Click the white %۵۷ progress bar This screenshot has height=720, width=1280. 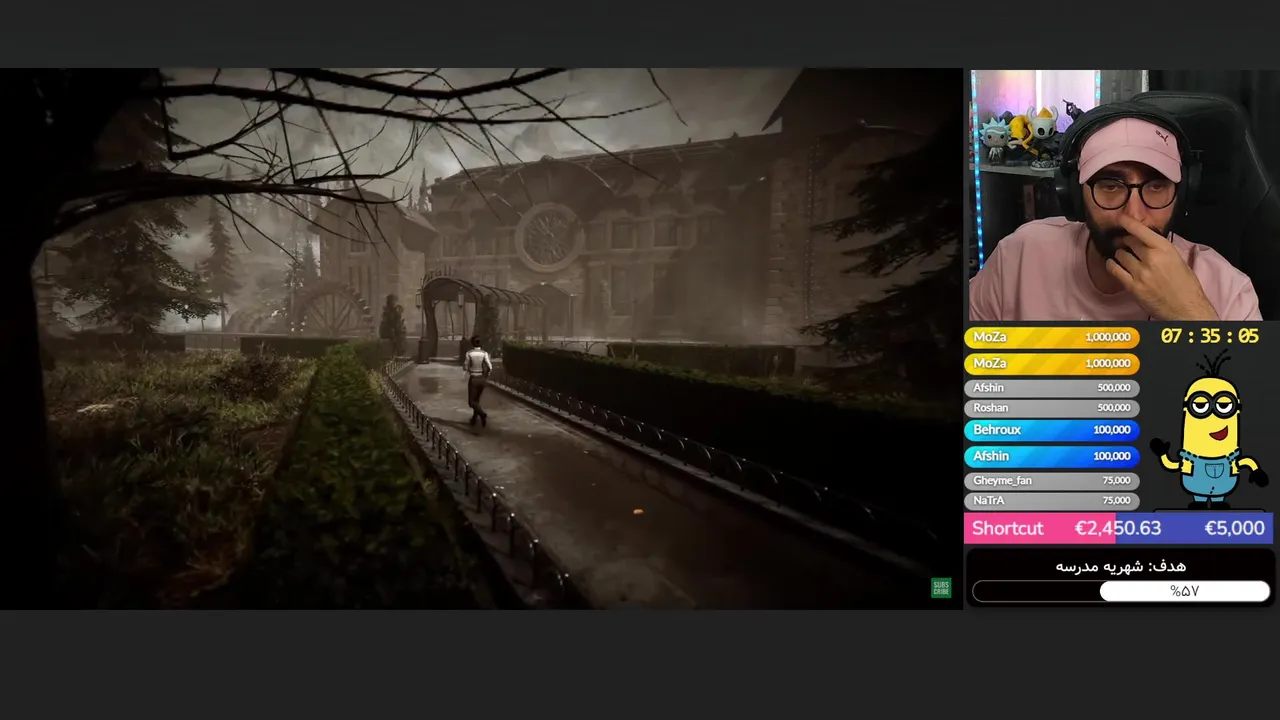click(x=1121, y=591)
